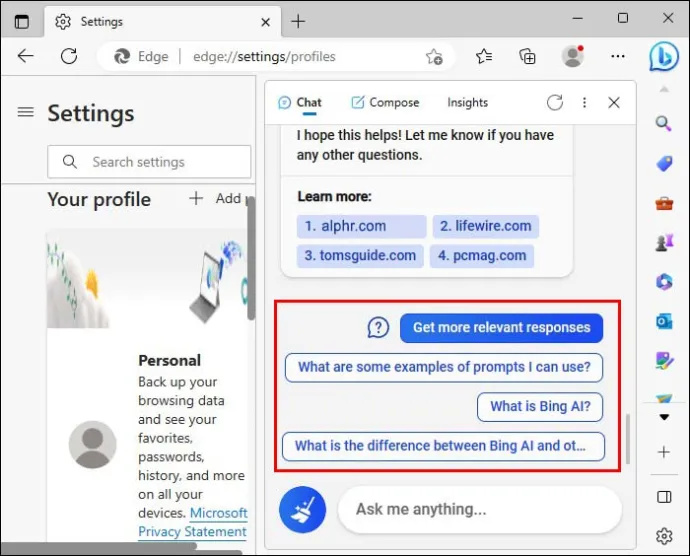690x556 pixels.
Task: Open sidebar Games chess icon
Action: (664, 243)
